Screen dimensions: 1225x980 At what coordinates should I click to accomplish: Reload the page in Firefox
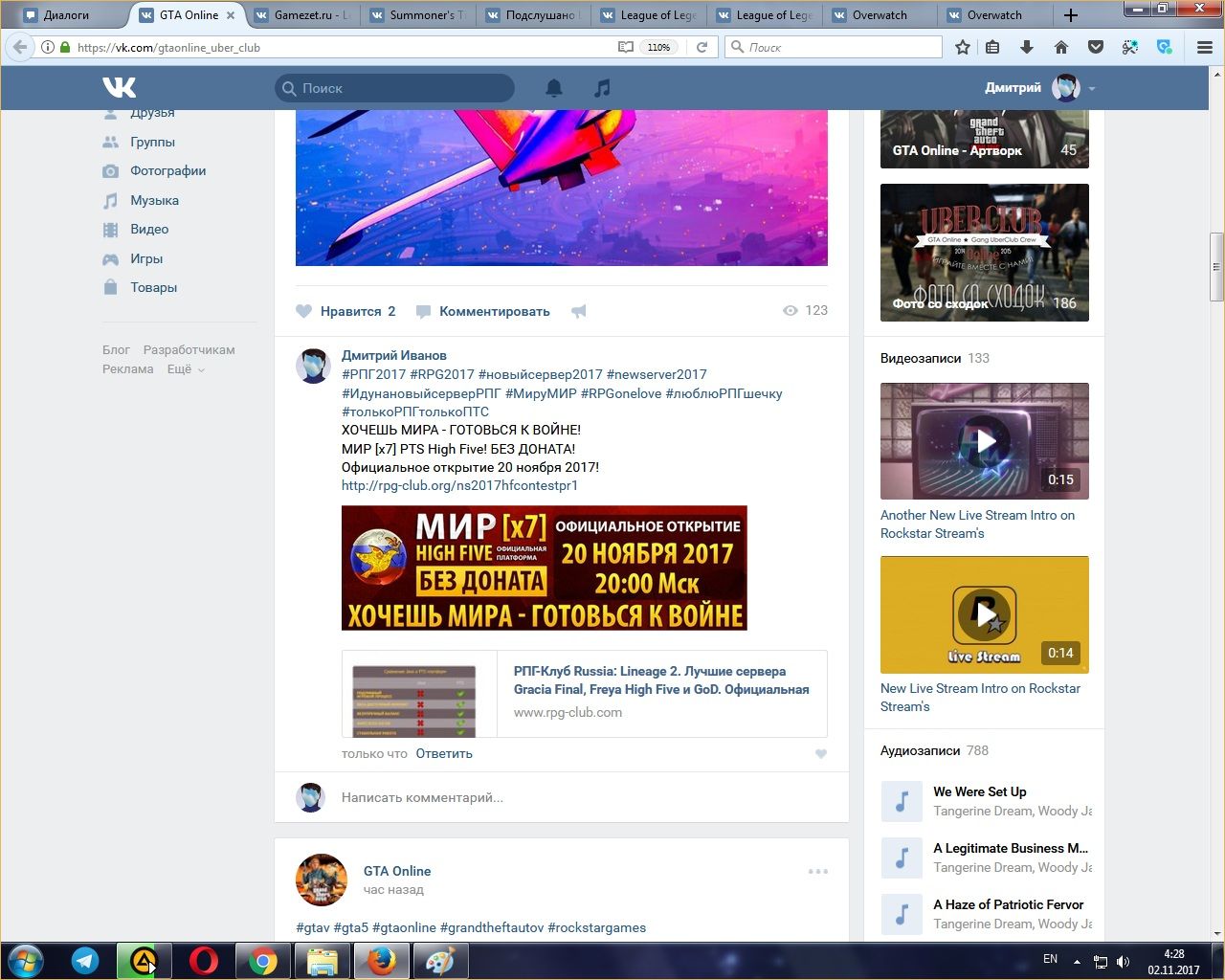(x=702, y=47)
